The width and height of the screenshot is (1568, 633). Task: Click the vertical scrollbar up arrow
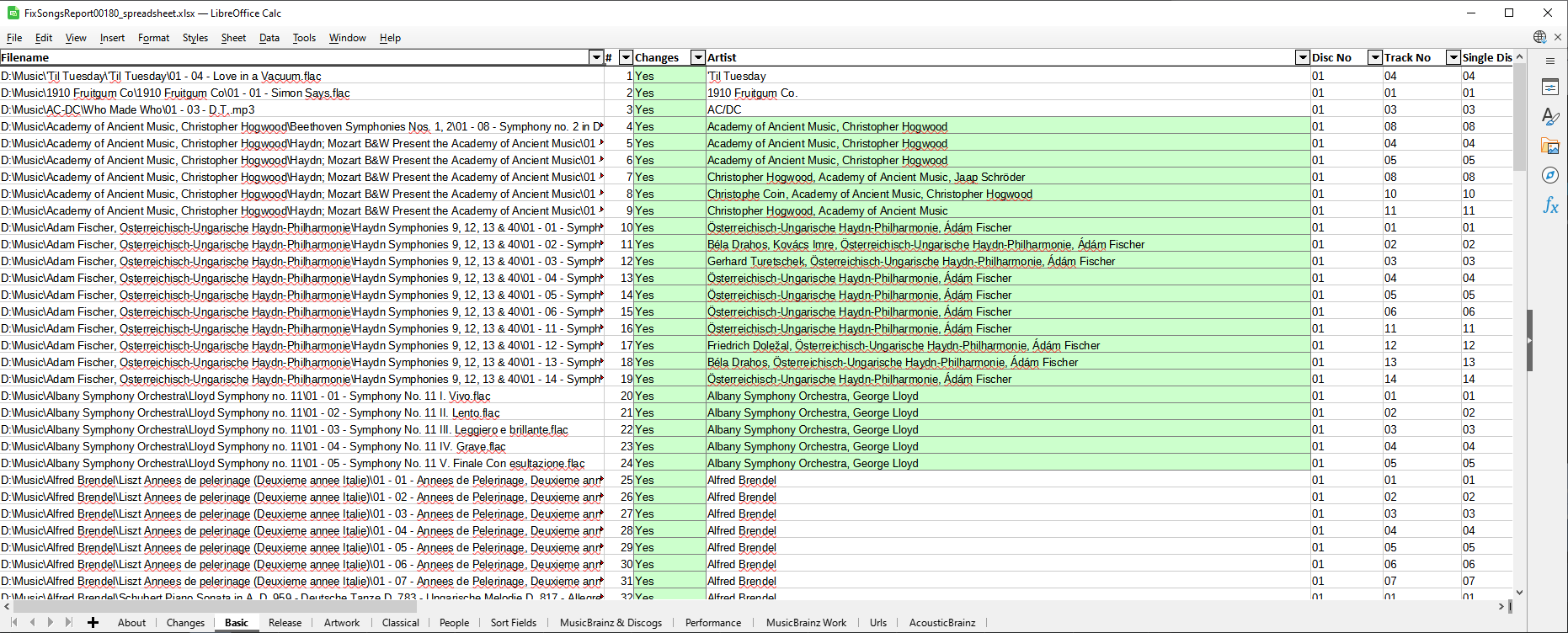[x=1520, y=57]
